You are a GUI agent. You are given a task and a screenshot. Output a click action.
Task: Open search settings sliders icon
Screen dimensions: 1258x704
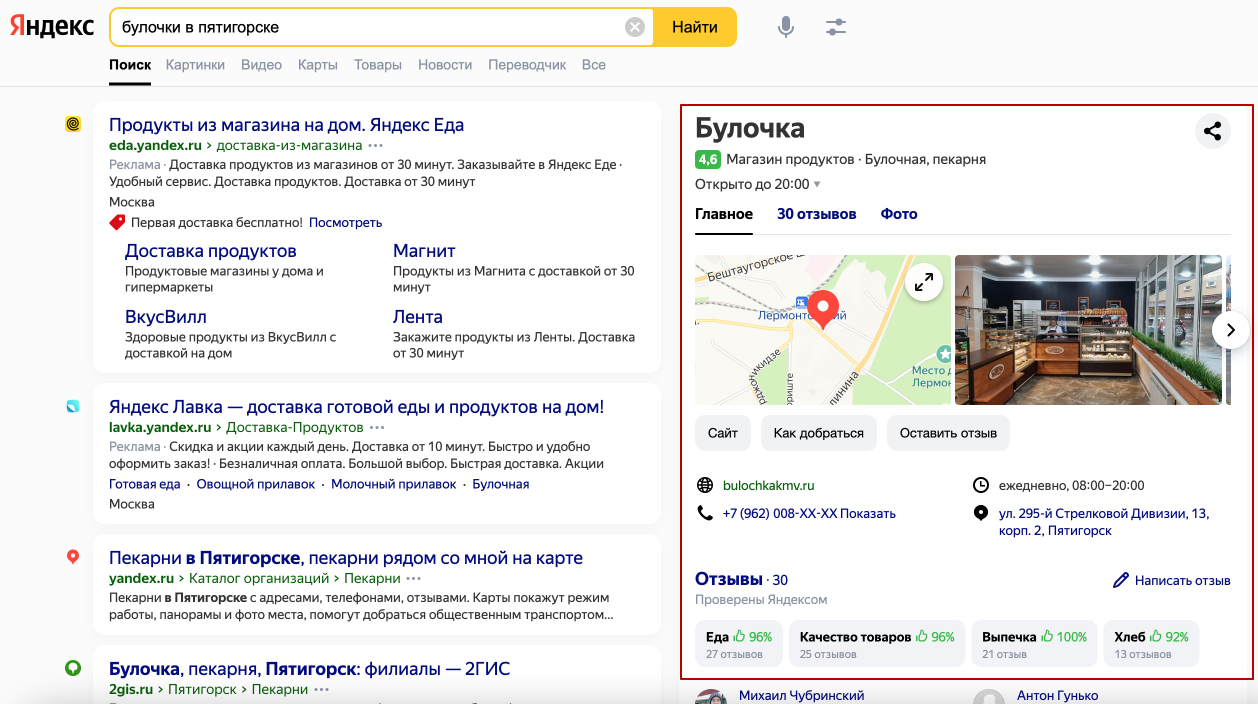click(836, 27)
